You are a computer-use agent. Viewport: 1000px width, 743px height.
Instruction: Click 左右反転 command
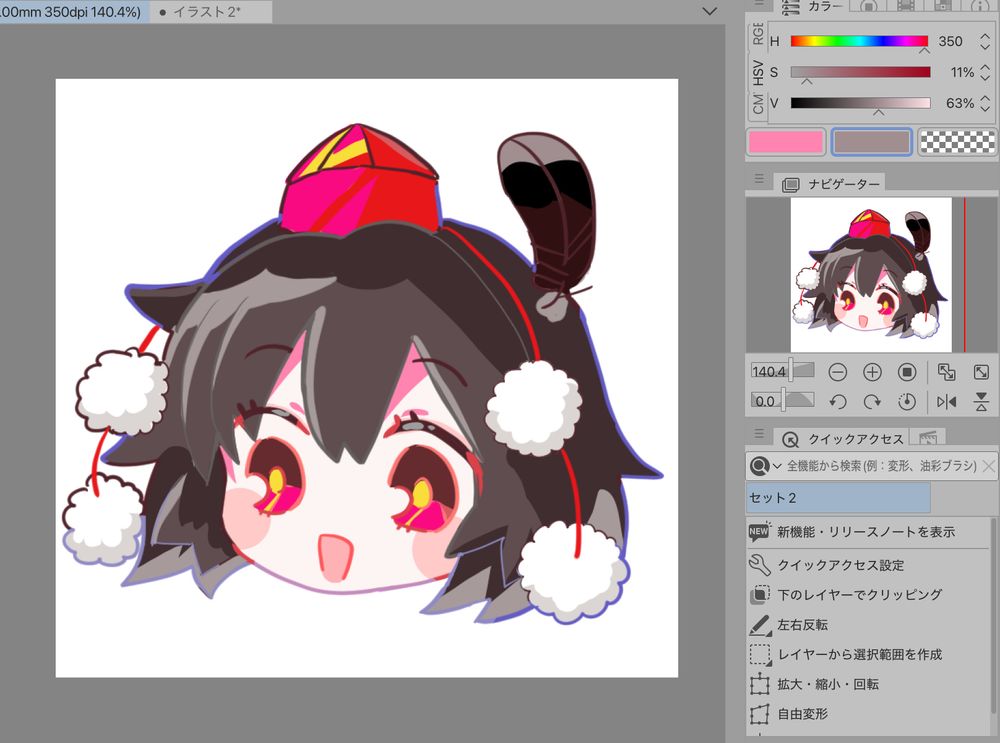(x=802, y=625)
